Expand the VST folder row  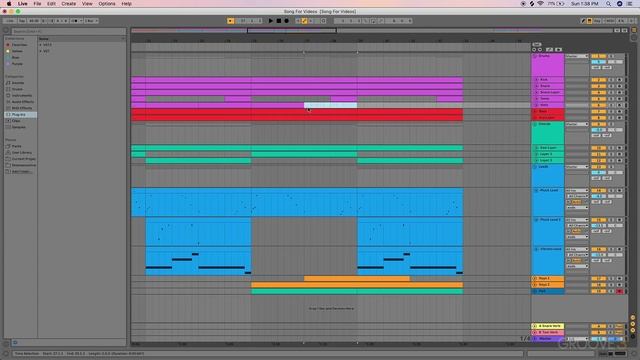[x=40, y=51]
